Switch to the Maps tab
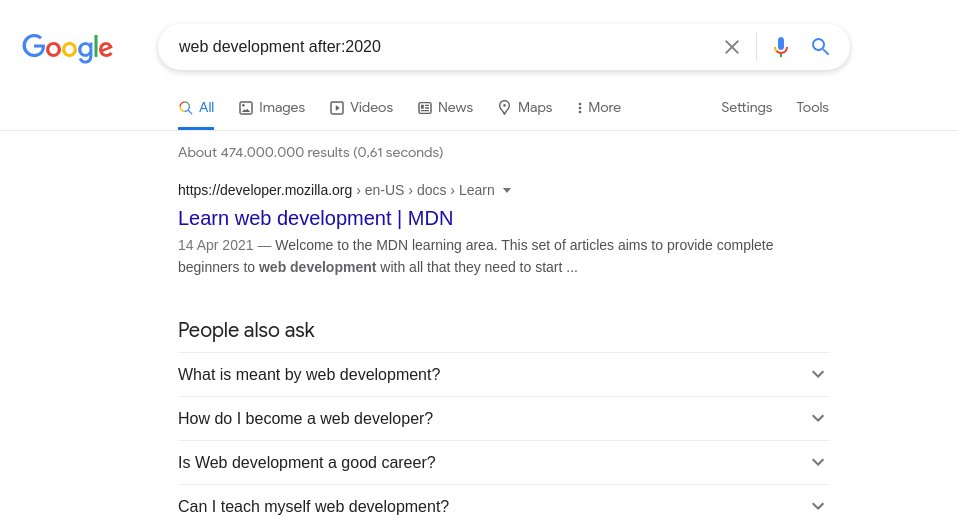The height and width of the screenshot is (515, 958). [525, 108]
